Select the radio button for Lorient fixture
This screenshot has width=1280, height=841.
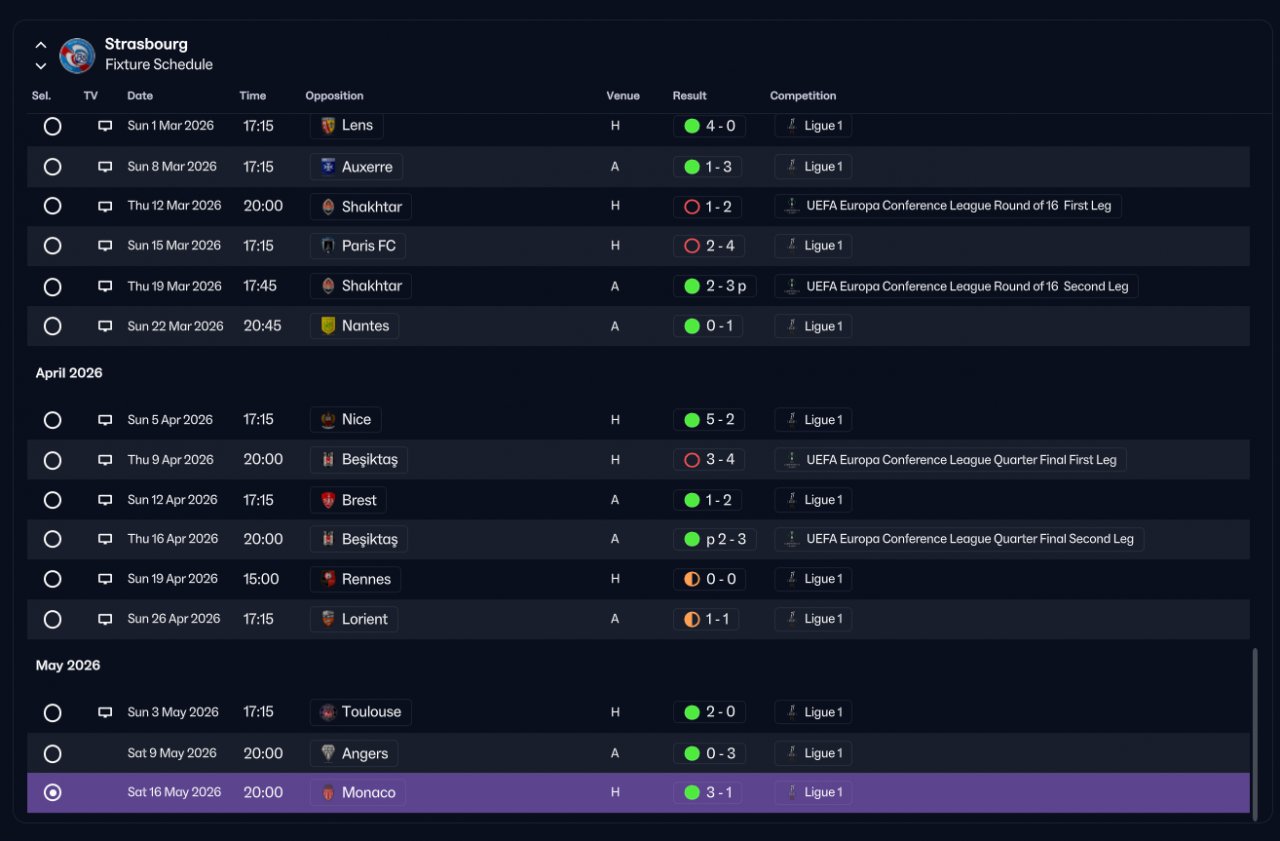52,619
